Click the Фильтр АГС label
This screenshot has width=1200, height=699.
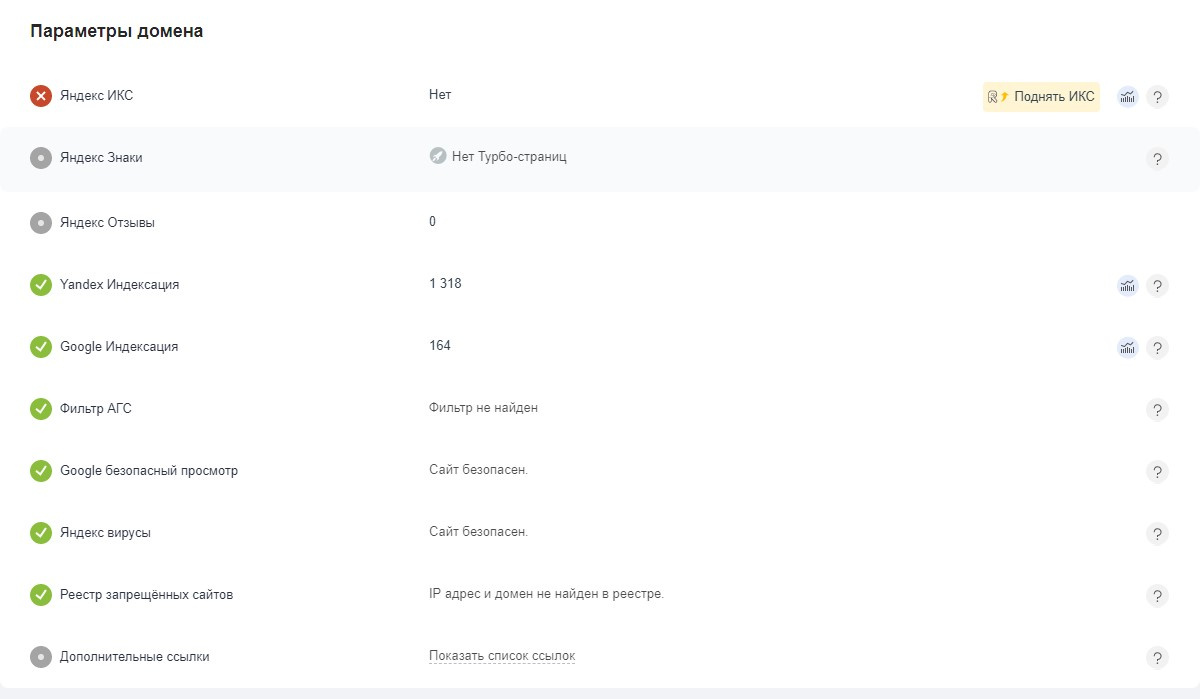coord(96,409)
